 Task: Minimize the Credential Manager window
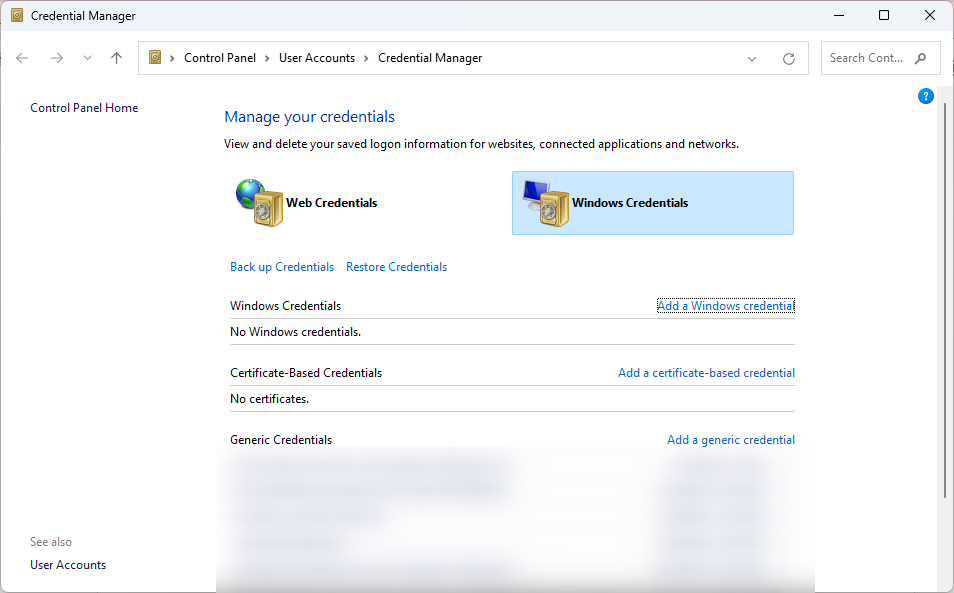[x=839, y=15]
